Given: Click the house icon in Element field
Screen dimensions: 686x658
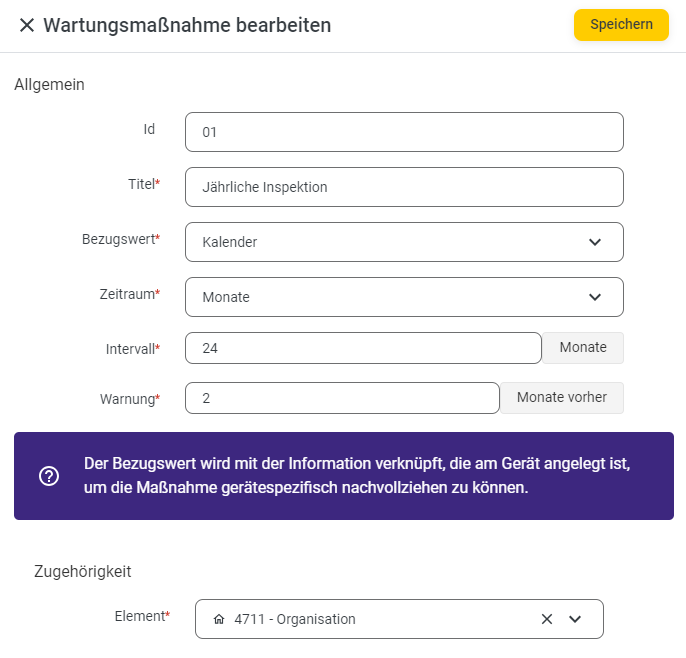Looking at the screenshot, I should pos(219,619).
